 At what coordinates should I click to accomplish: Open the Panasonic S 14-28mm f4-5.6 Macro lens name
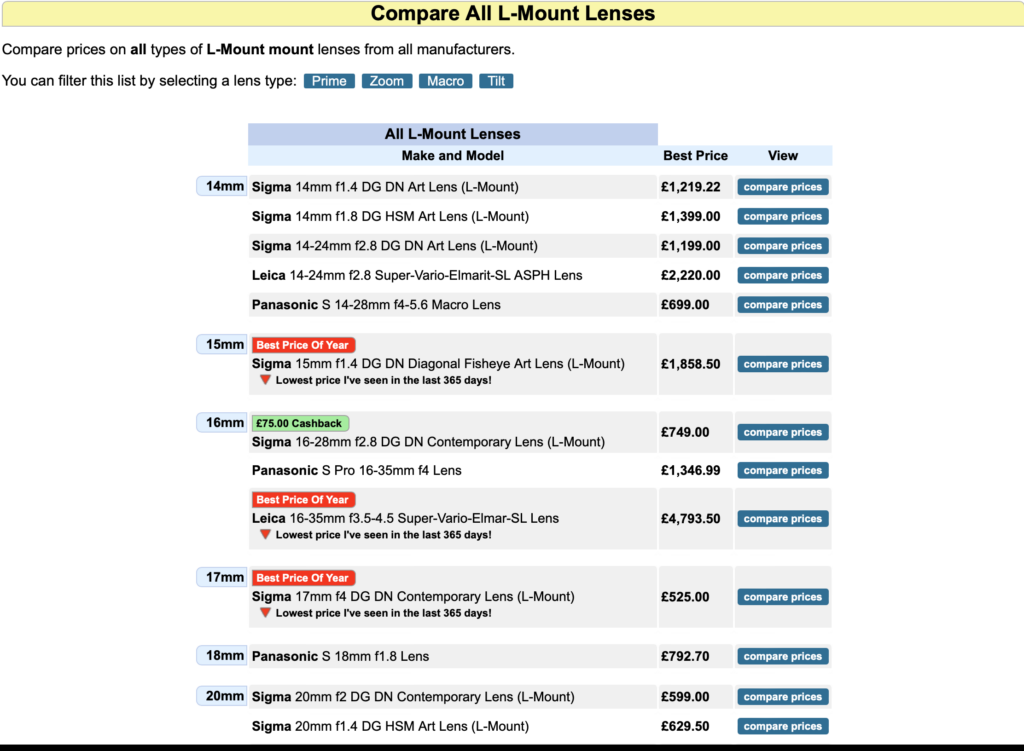point(376,304)
